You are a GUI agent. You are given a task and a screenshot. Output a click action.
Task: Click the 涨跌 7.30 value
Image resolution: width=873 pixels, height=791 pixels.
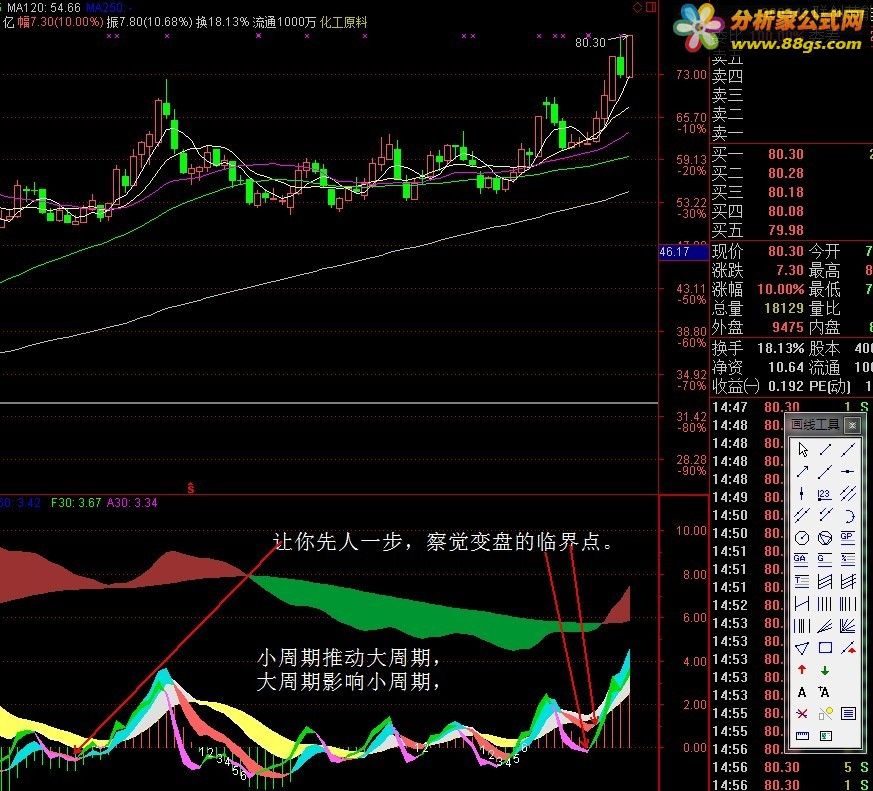pos(790,270)
